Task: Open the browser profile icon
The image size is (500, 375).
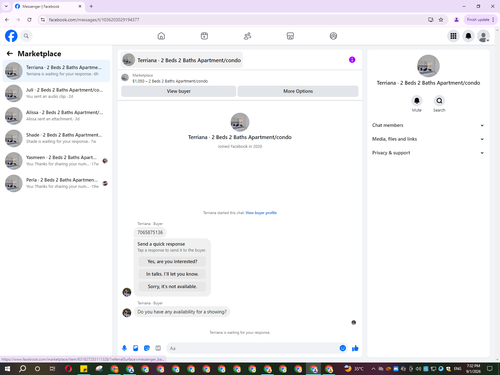Action: 456,20
